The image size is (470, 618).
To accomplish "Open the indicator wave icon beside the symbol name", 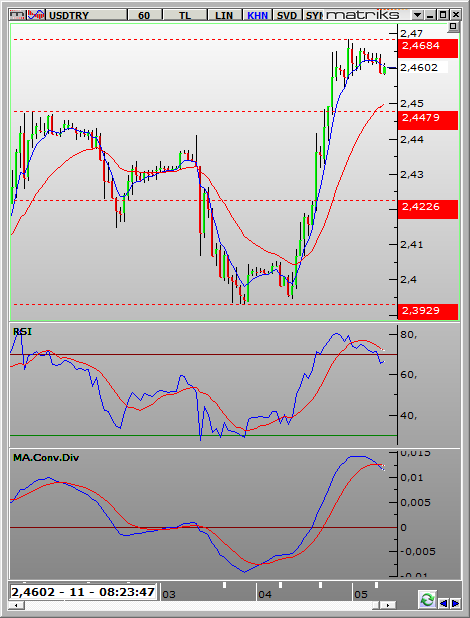I will [x=36, y=15].
